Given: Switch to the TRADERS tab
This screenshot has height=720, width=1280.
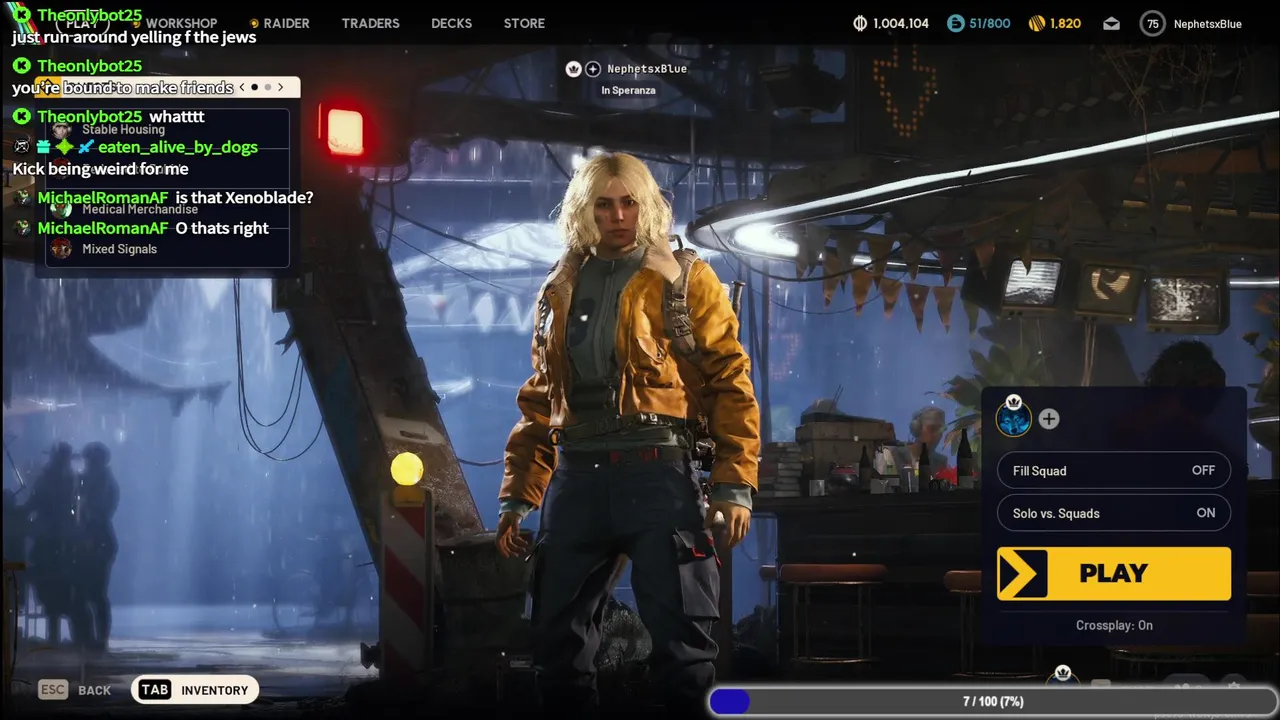Looking at the screenshot, I should click(x=370, y=23).
